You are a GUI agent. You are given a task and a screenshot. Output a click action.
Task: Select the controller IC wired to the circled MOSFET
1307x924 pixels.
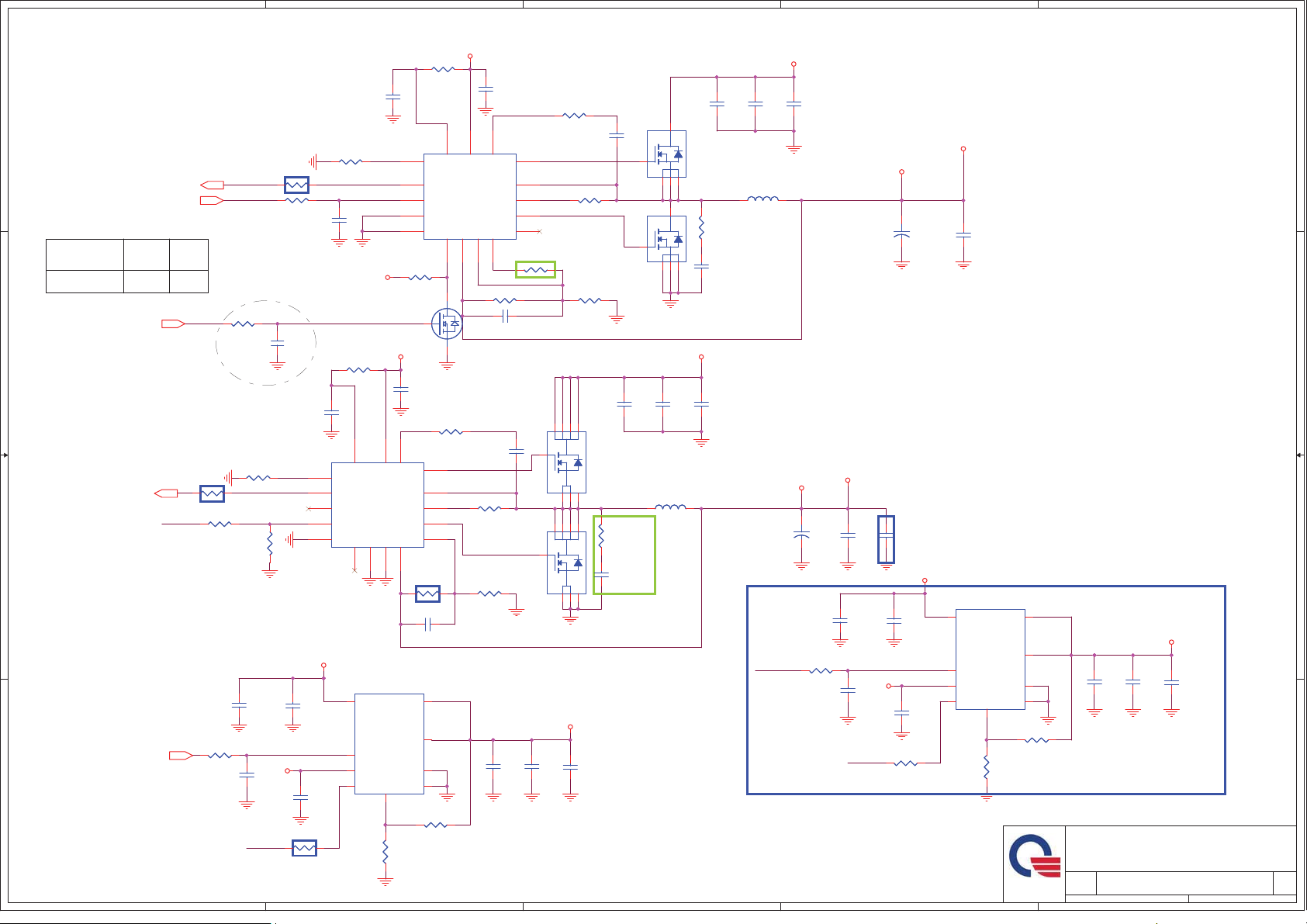pos(470,196)
